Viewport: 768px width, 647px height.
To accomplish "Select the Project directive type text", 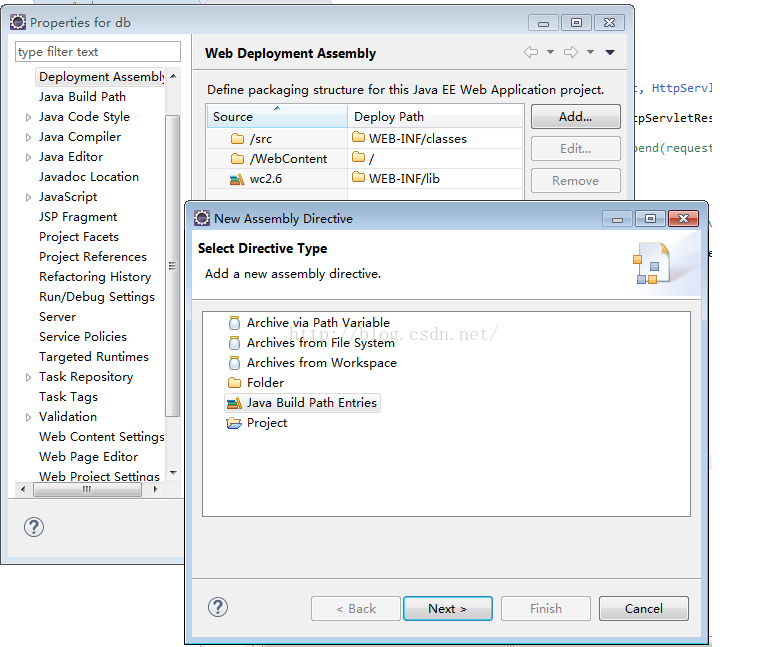I will [x=267, y=423].
